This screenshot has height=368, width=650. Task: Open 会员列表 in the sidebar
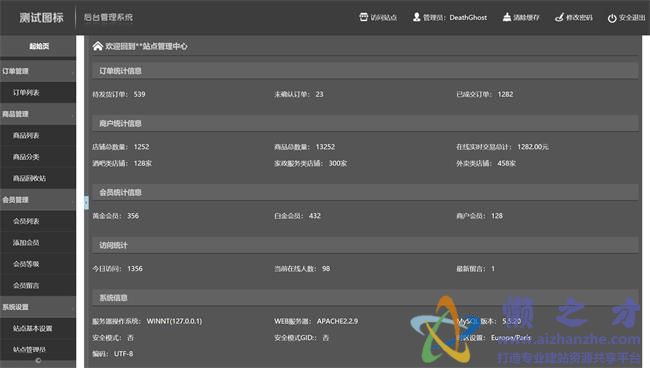pyautogui.click(x=38, y=221)
